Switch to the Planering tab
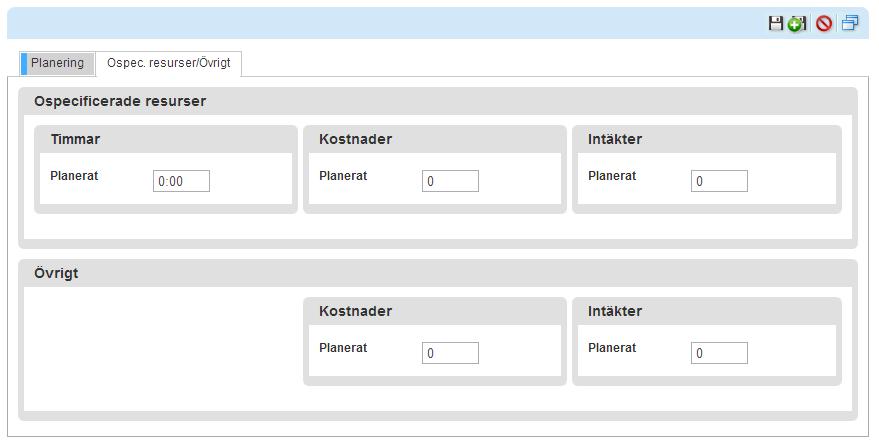The image size is (879, 445). (x=57, y=63)
